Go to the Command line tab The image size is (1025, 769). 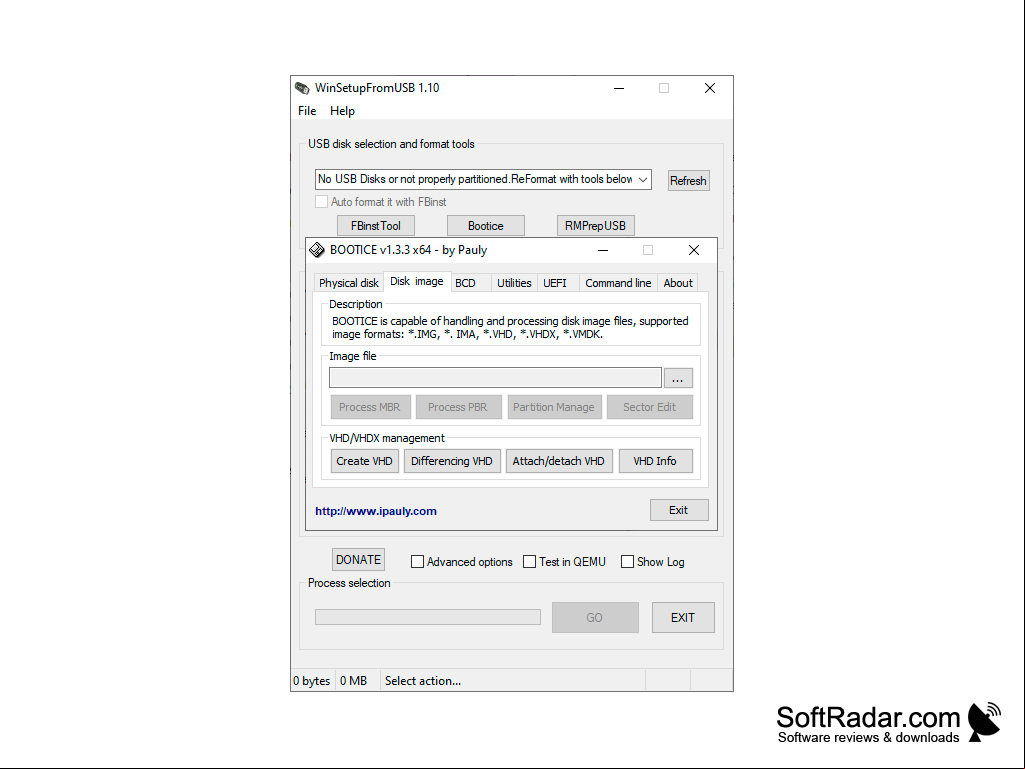tap(618, 283)
